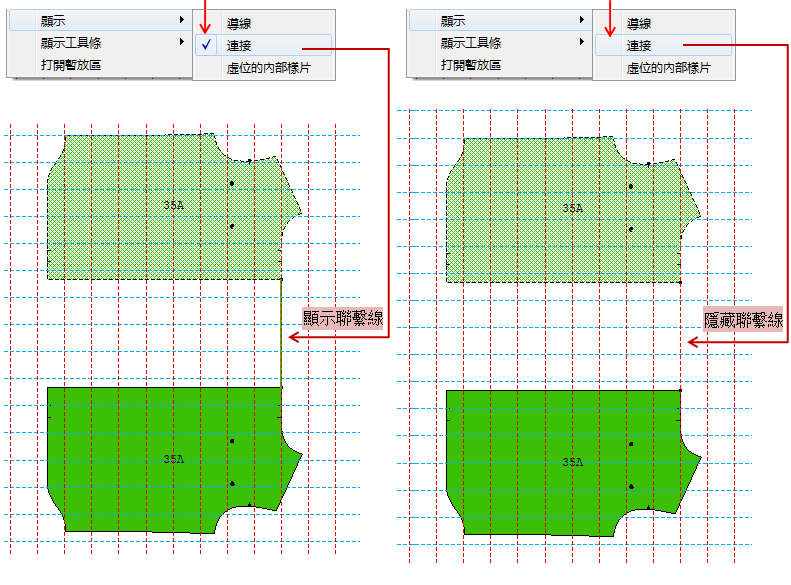Expand 顯示 submenu arrow in left menu
The height and width of the screenshot is (585, 791).
click(181, 20)
